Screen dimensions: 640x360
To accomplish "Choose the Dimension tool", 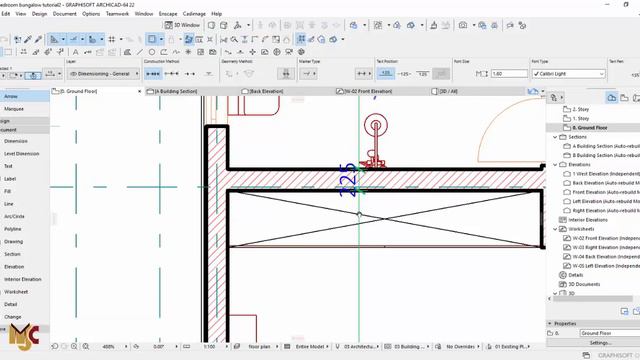I will (24, 141).
